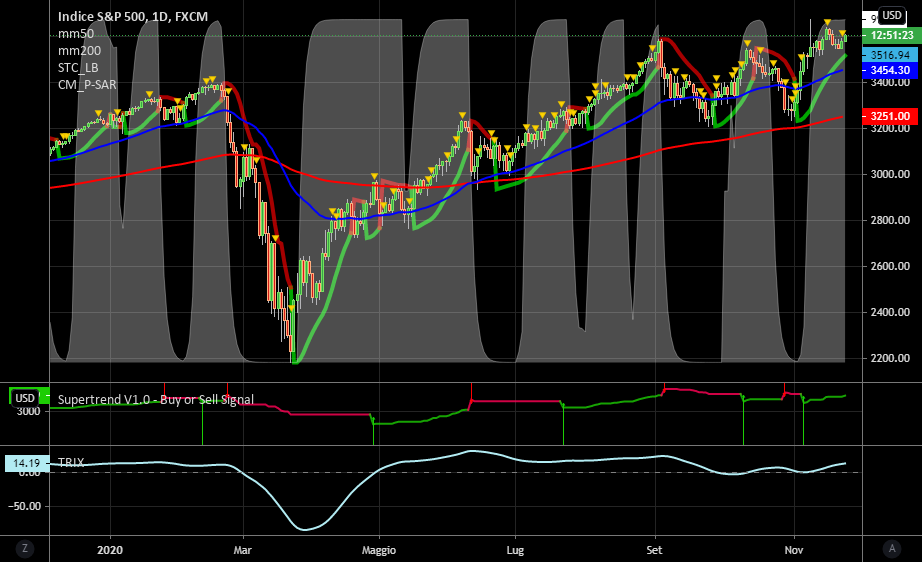Screen dimensions: 922x562
Task: Click the 3400.00 price axis label
Action: coord(890,82)
